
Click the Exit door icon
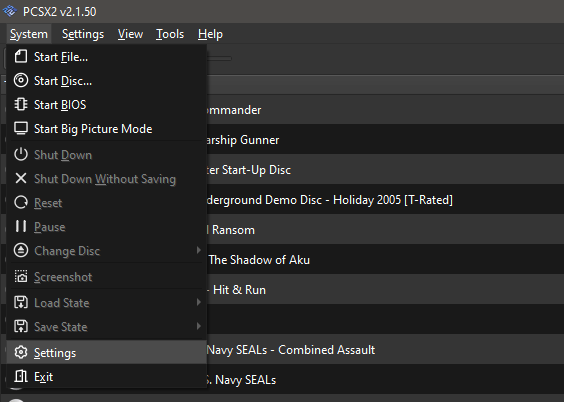click(x=21, y=376)
